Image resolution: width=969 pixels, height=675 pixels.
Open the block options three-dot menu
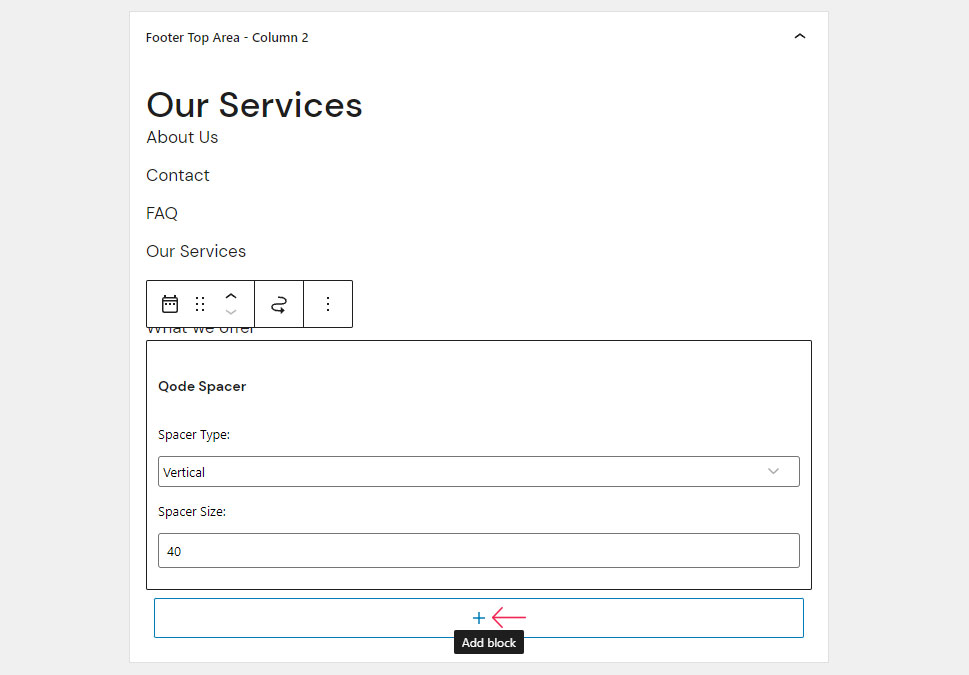click(x=328, y=304)
